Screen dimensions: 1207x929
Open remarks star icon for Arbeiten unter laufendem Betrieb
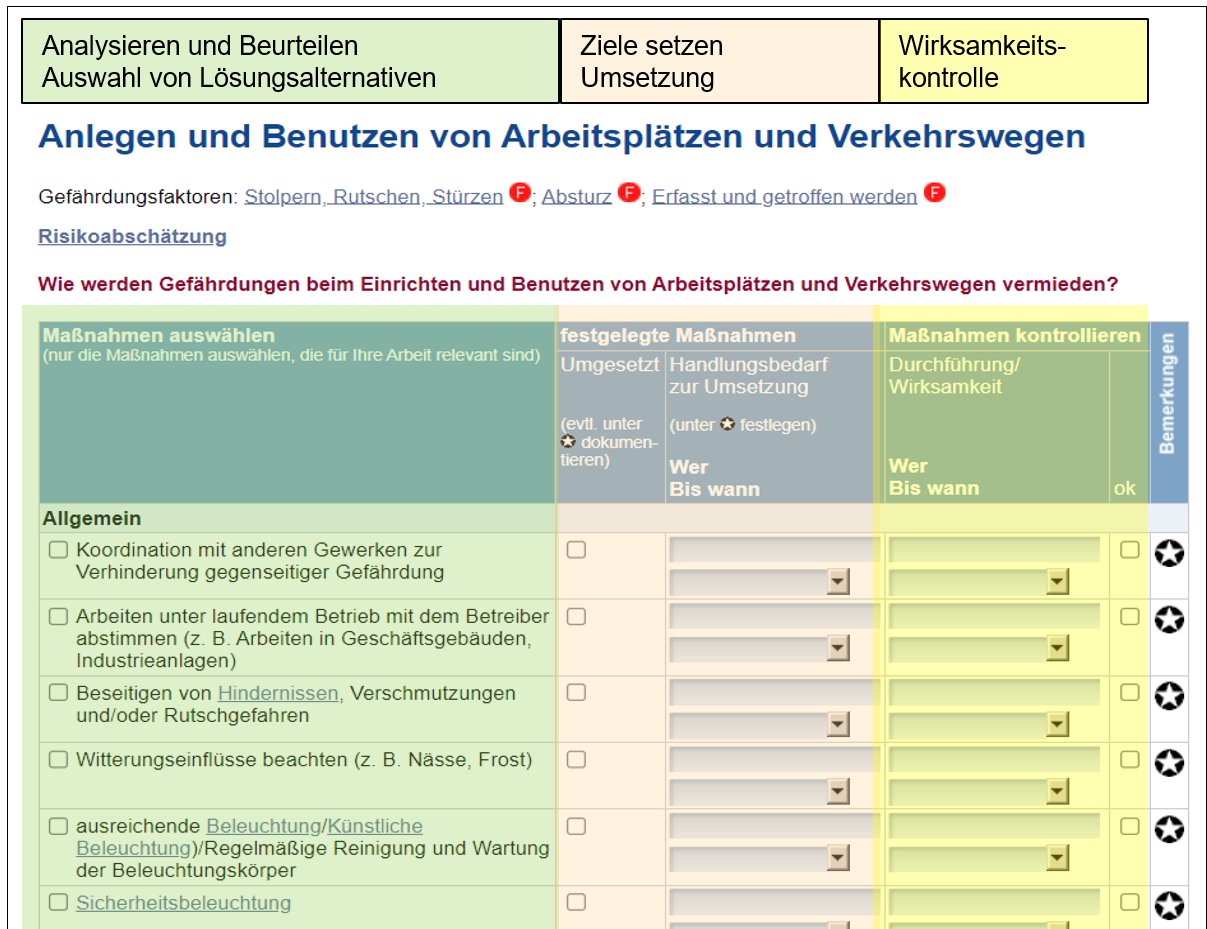[x=1169, y=621]
